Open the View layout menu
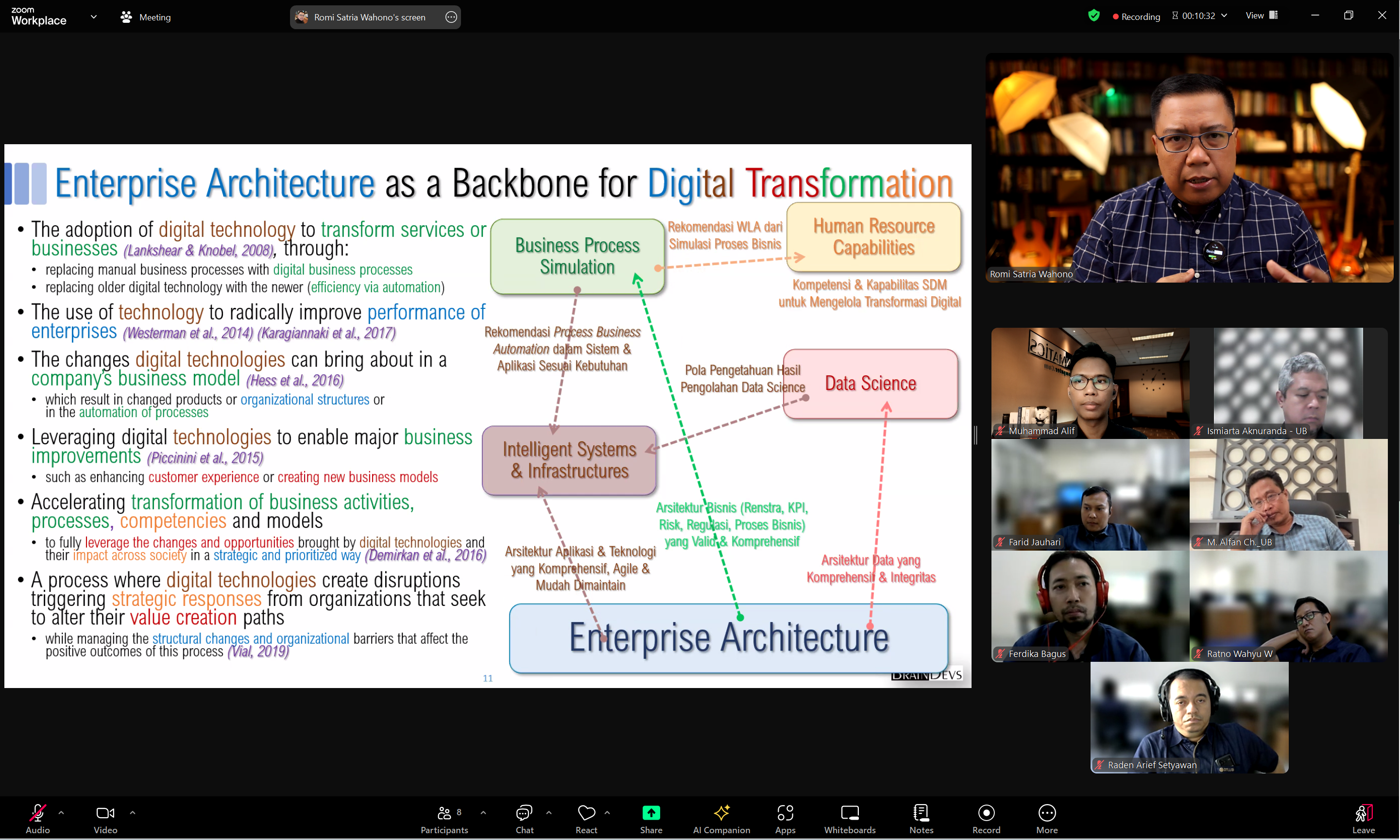Image resolution: width=1400 pixels, height=840 pixels. (1261, 16)
